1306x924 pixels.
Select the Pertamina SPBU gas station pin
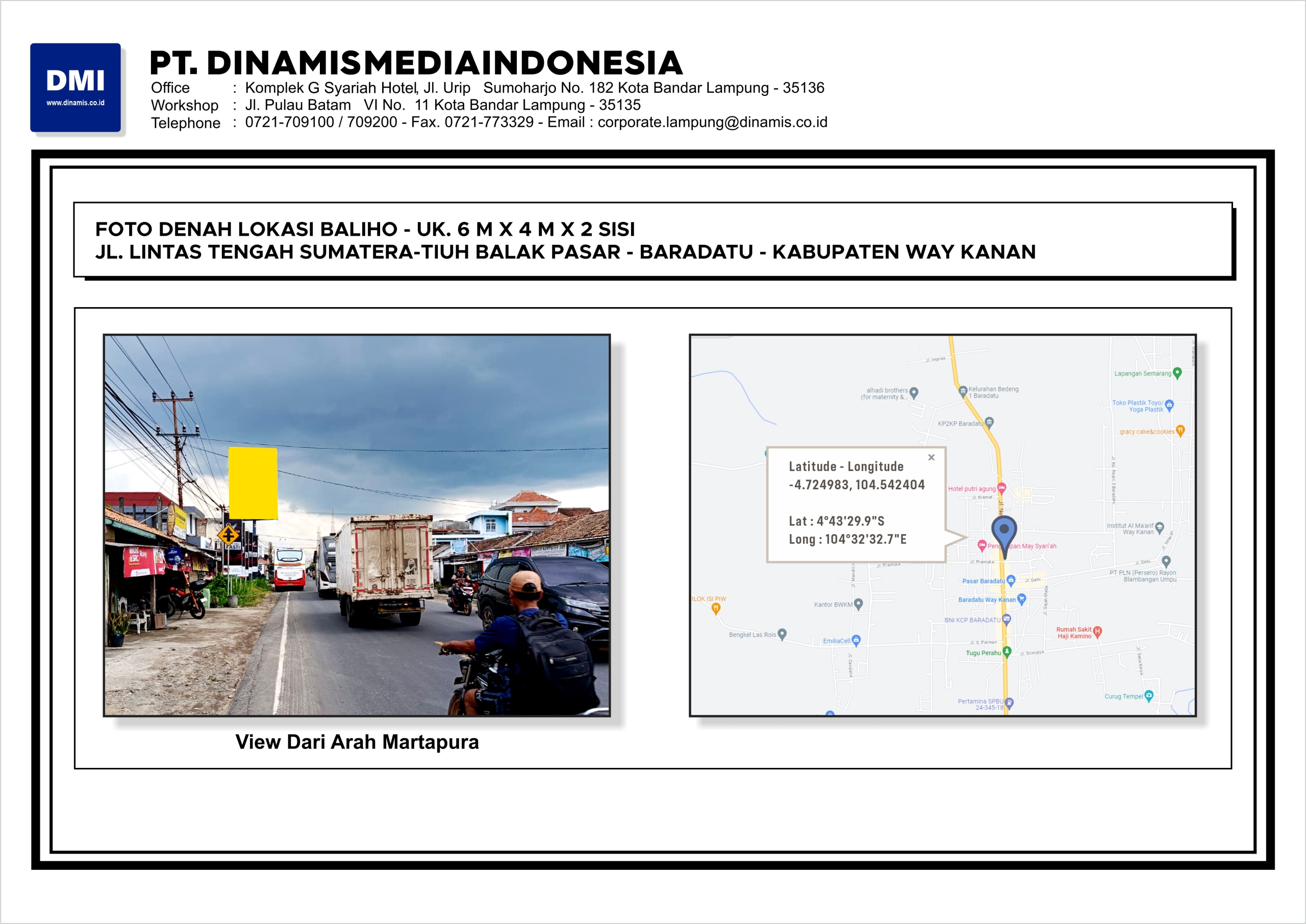1009,703
